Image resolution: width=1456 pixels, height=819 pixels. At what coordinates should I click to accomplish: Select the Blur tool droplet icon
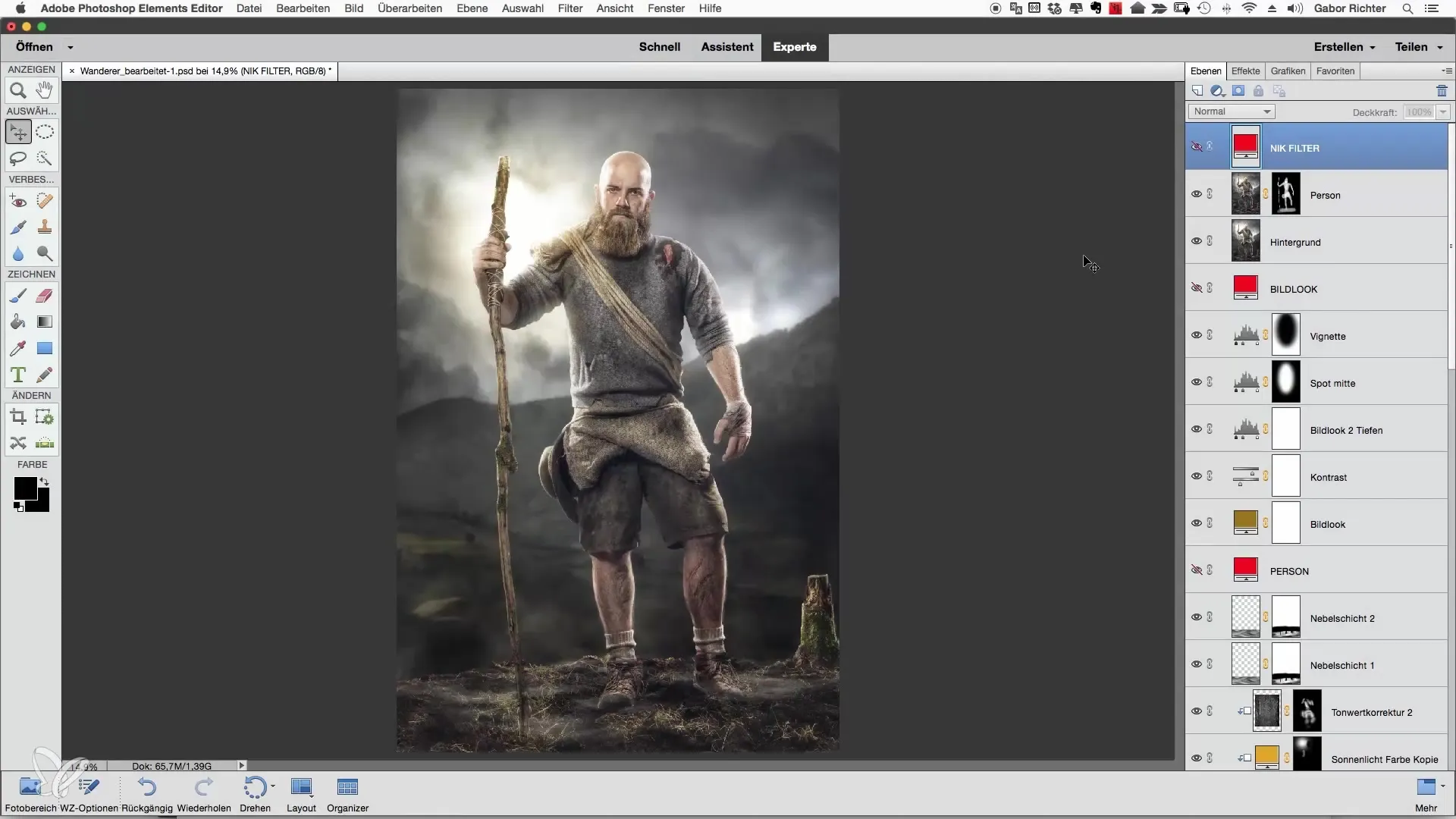pos(18,254)
